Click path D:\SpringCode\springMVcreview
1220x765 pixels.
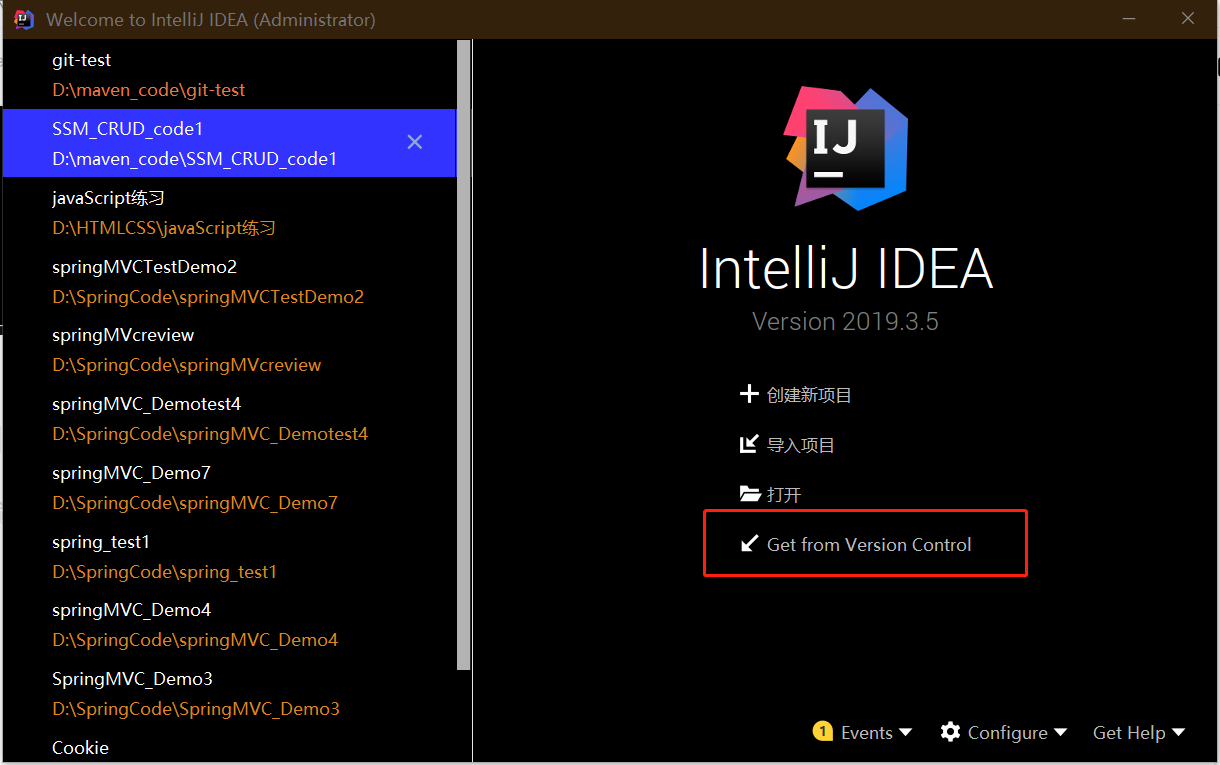[x=187, y=365]
